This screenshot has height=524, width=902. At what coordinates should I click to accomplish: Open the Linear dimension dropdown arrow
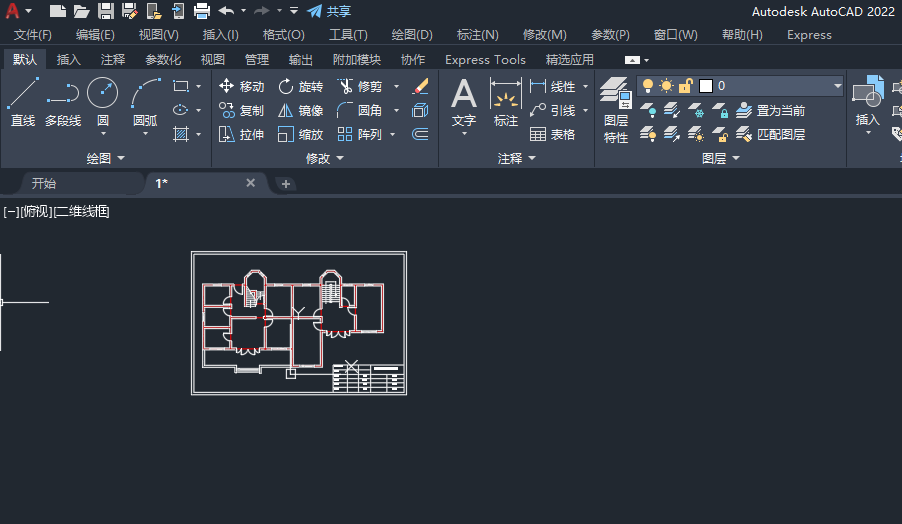[x=586, y=86]
